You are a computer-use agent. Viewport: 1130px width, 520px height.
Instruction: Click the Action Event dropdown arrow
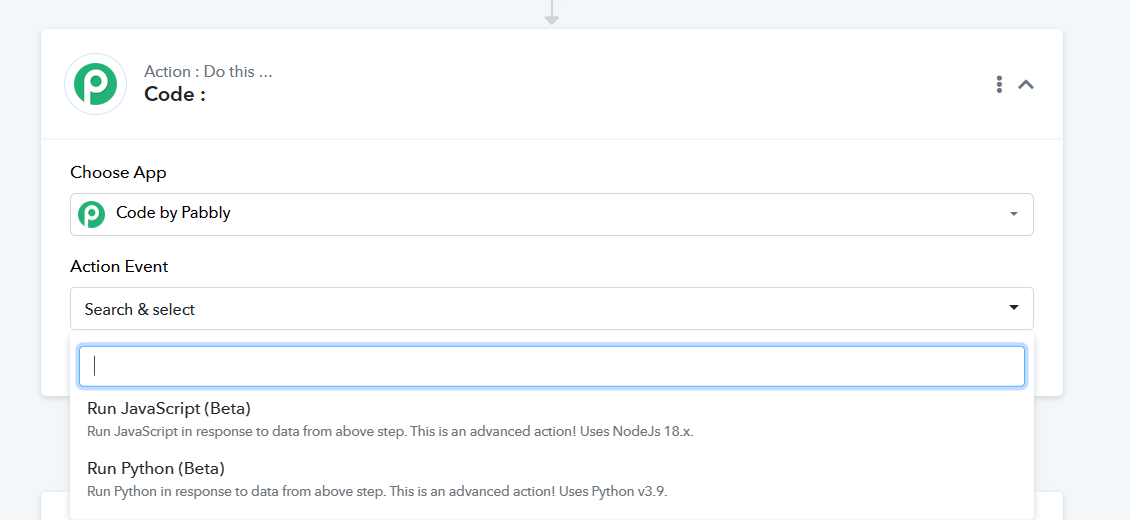1014,308
